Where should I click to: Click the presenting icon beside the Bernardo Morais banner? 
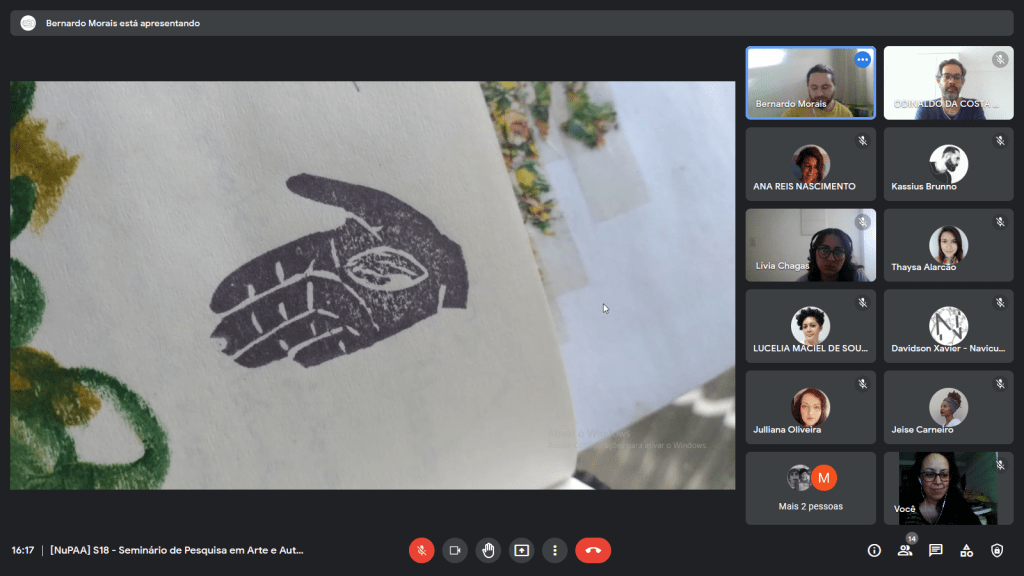(28, 23)
